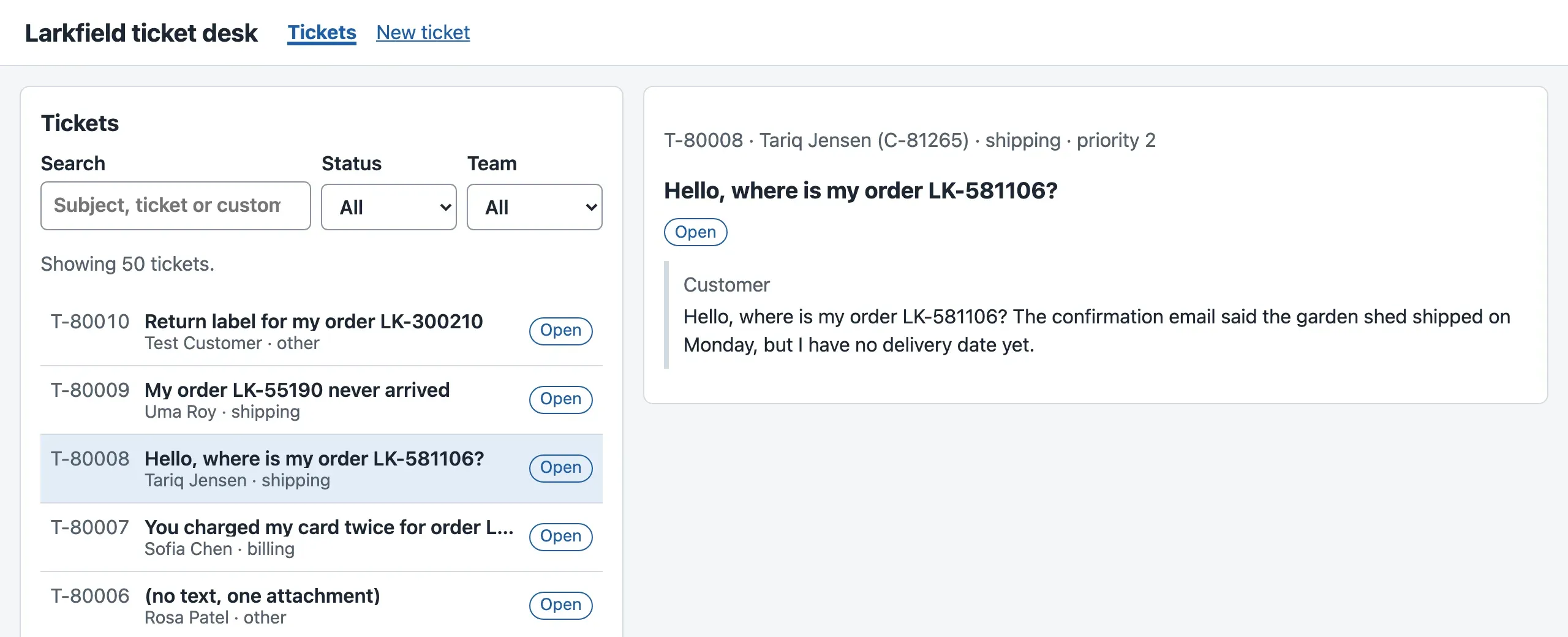
Task: Click Open badge on ticket T-80007
Action: click(560, 537)
